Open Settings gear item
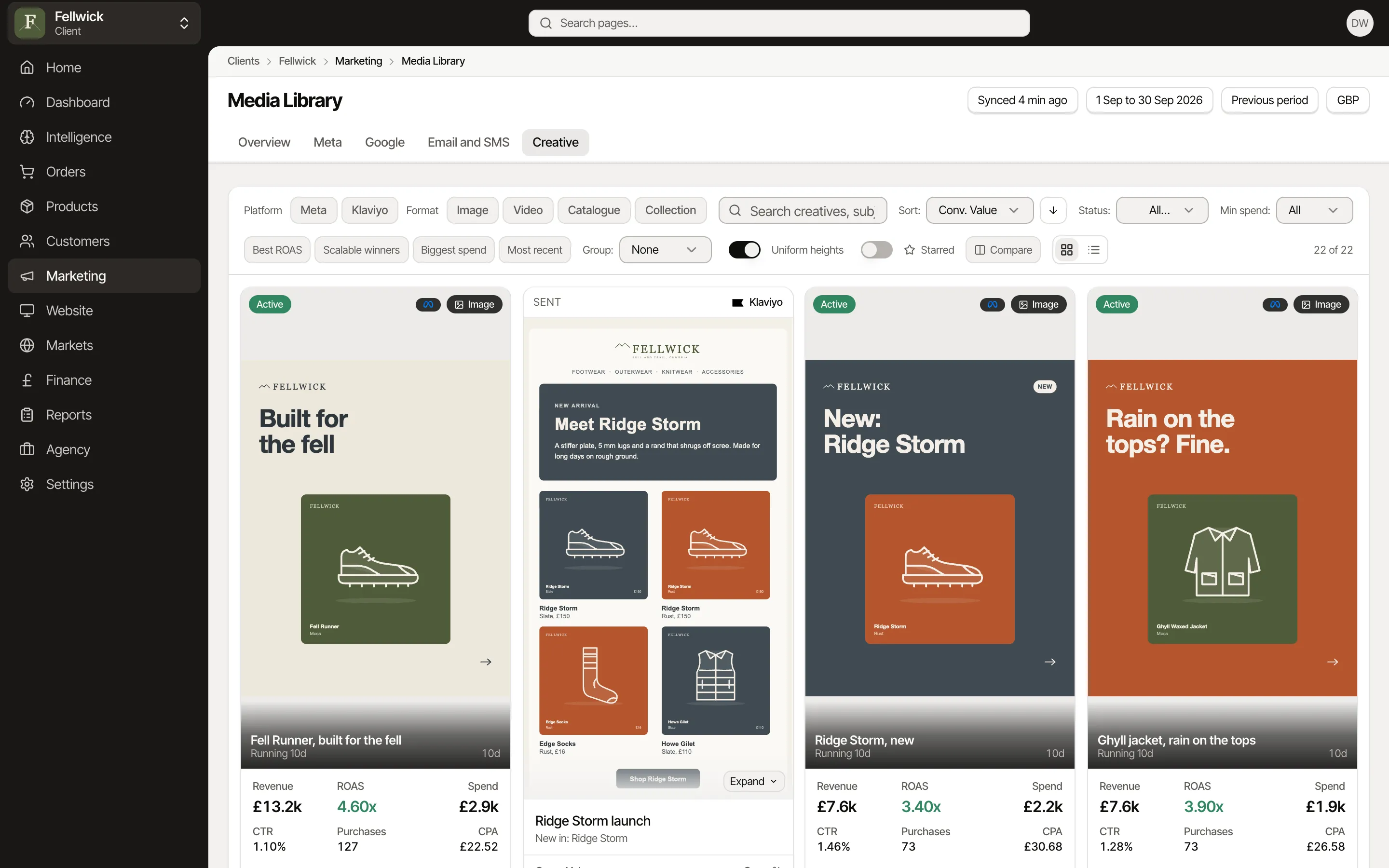This screenshot has width=1389, height=868. tap(104, 485)
